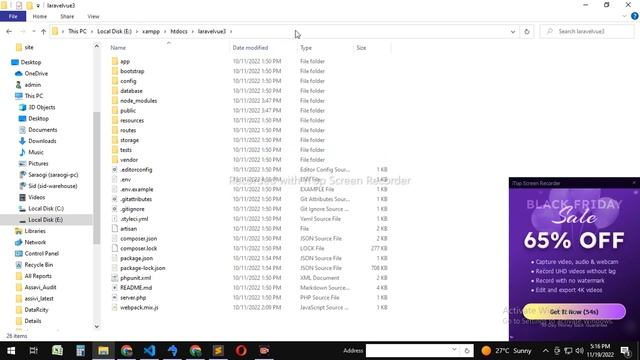Select the .env file

[125, 179]
